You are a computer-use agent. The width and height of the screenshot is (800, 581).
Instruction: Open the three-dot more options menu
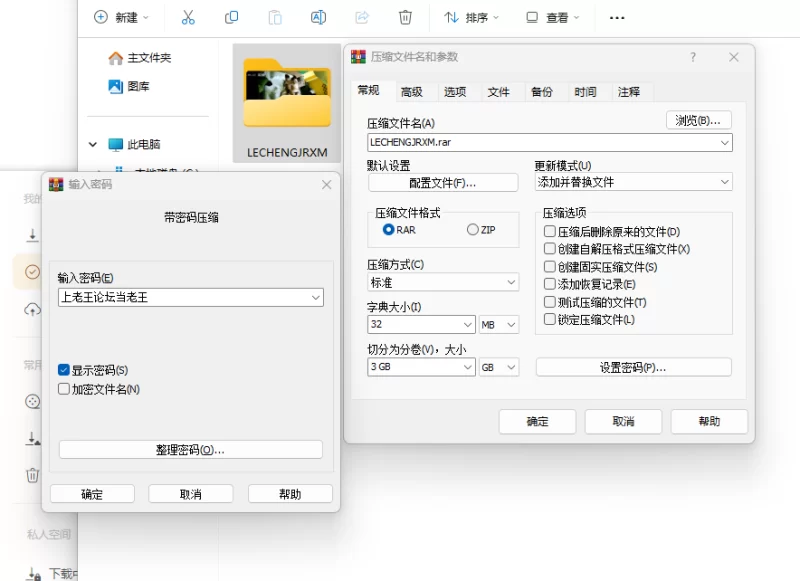coord(617,17)
